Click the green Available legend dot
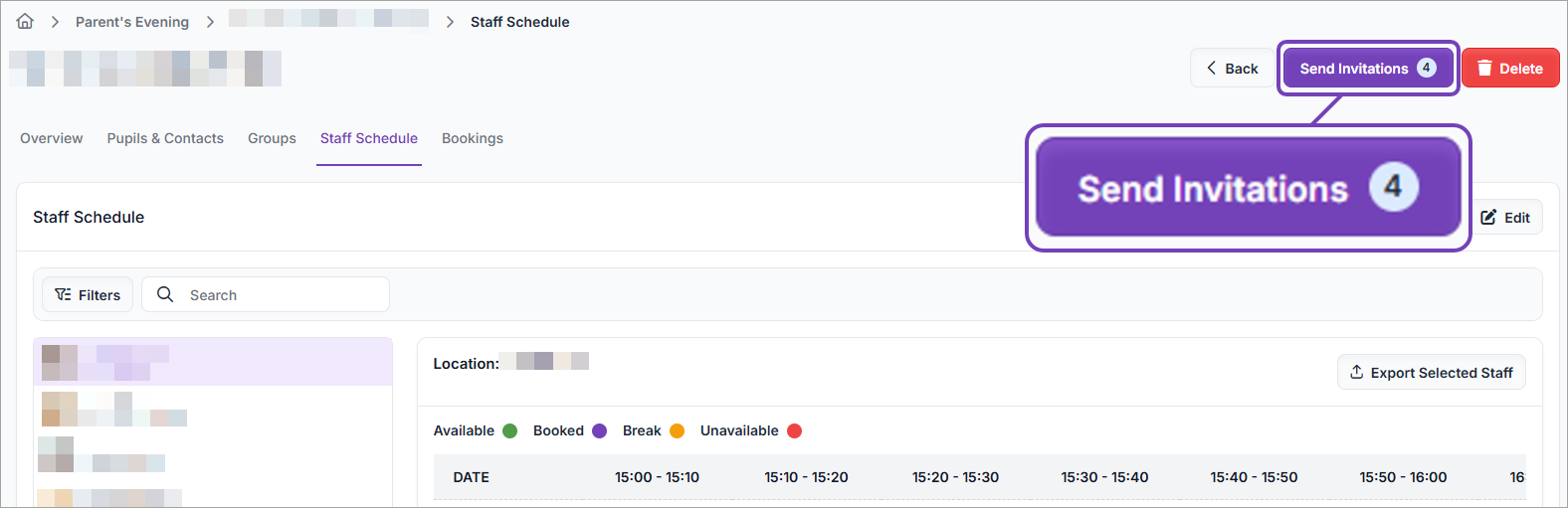1568x508 pixels. tap(510, 430)
